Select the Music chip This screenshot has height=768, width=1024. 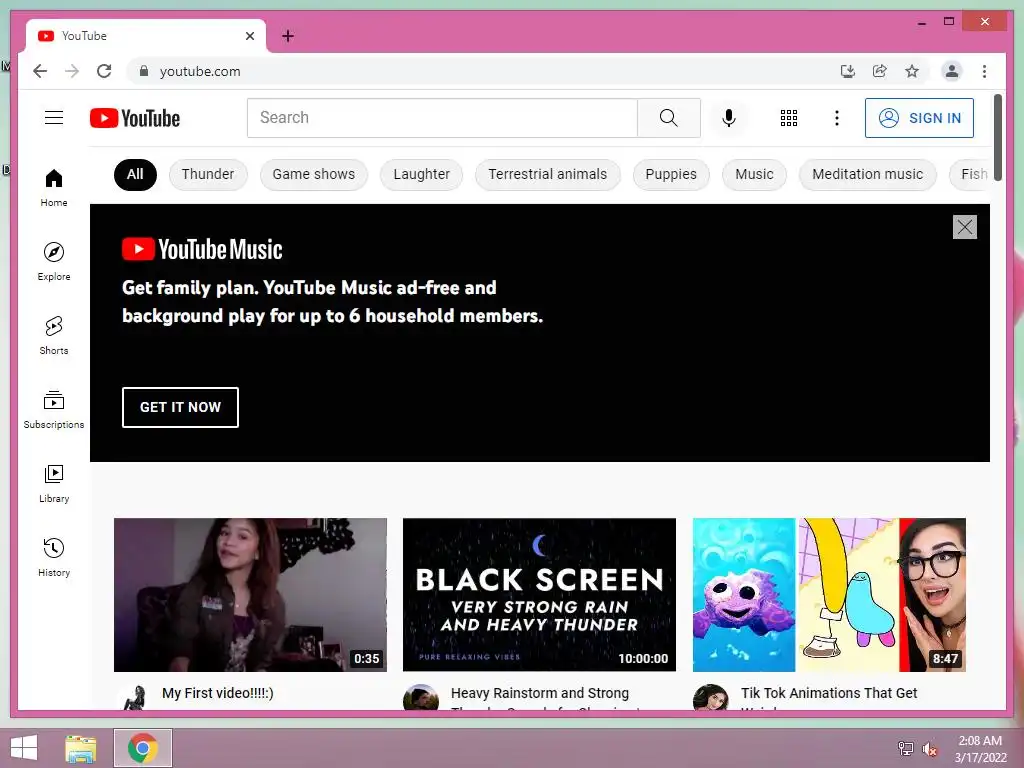pos(754,174)
